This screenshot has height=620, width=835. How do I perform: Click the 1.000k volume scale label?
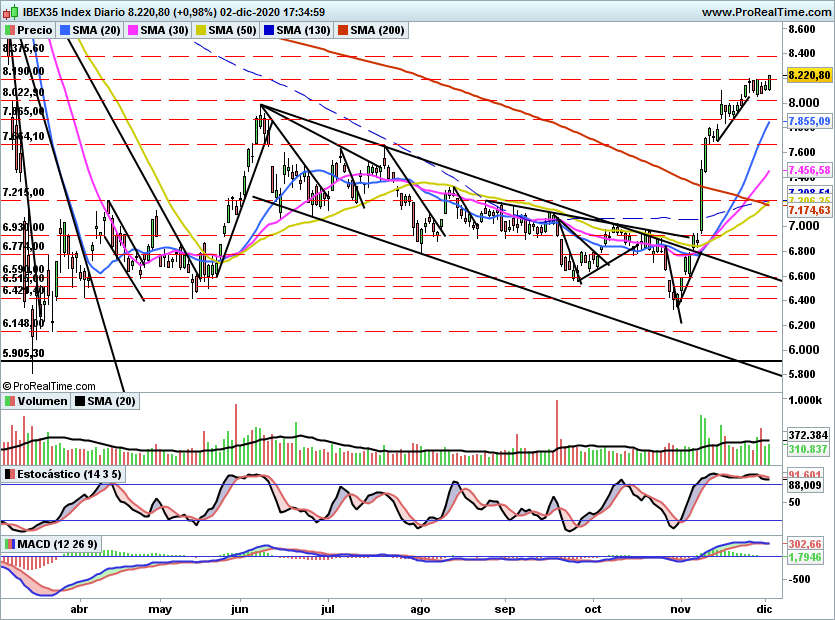click(x=805, y=400)
